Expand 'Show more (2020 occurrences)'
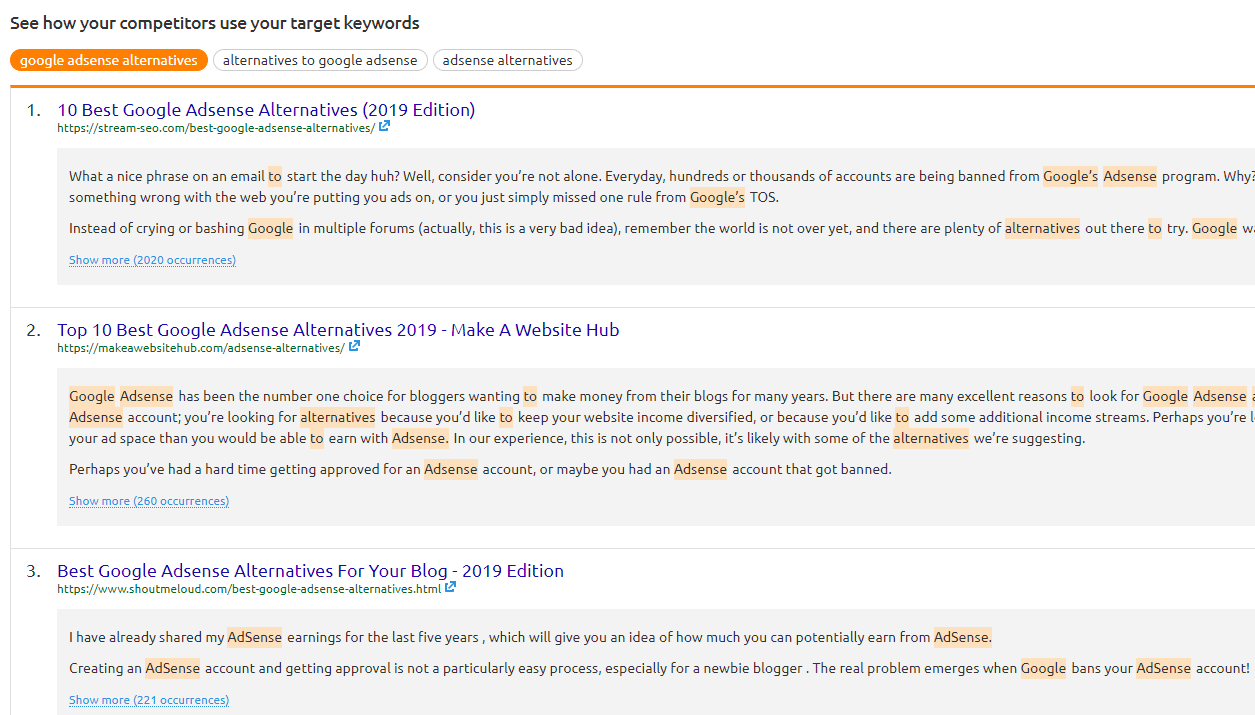1255x715 pixels. pyautogui.click(x=152, y=260)
